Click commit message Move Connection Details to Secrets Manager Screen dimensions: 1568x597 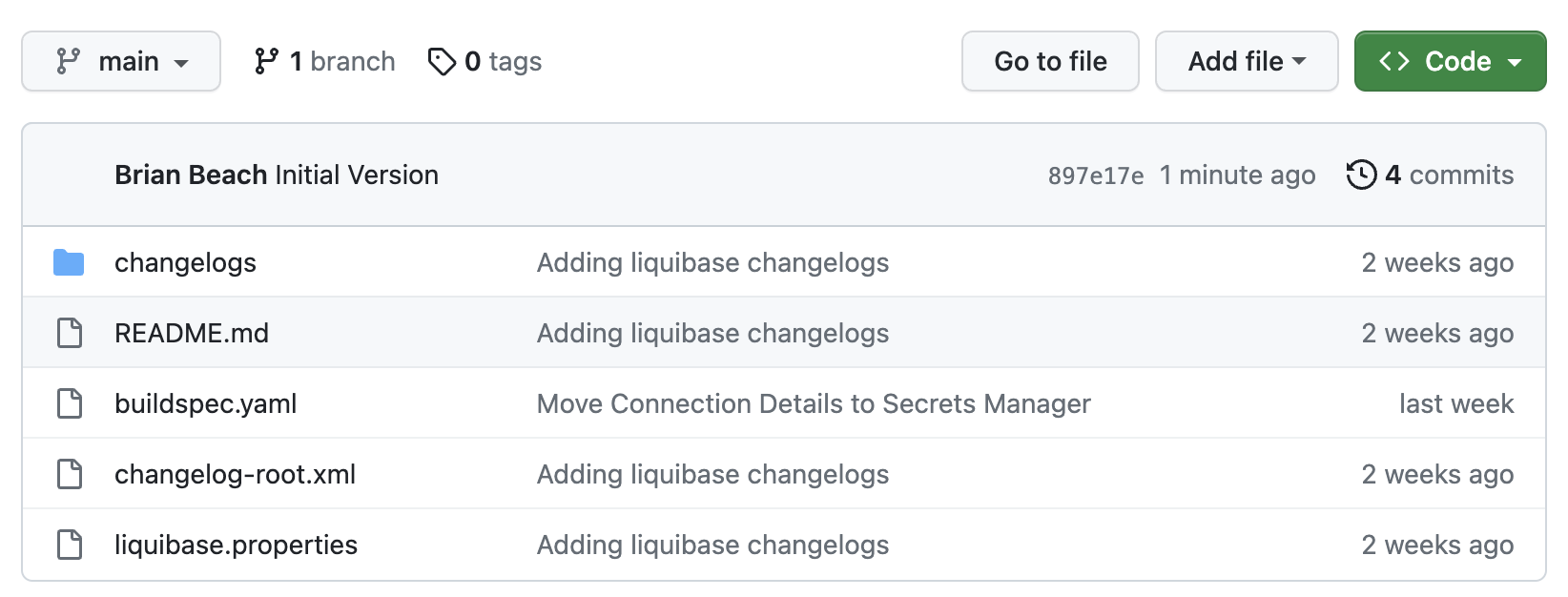click(813, 402)
